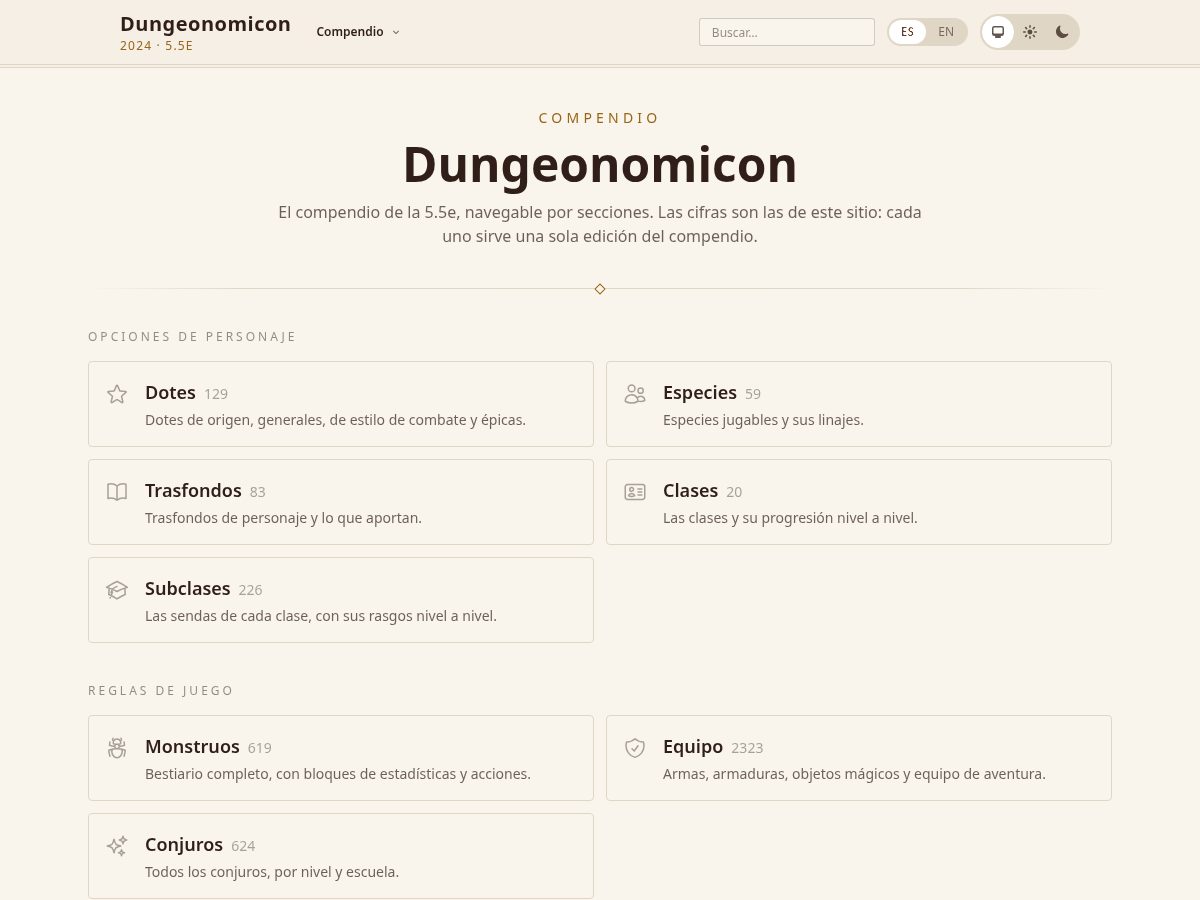The height and width of the screenshot is (900, 1200).
Task: Open the Monstruos section title
Action: coord(192,747)
